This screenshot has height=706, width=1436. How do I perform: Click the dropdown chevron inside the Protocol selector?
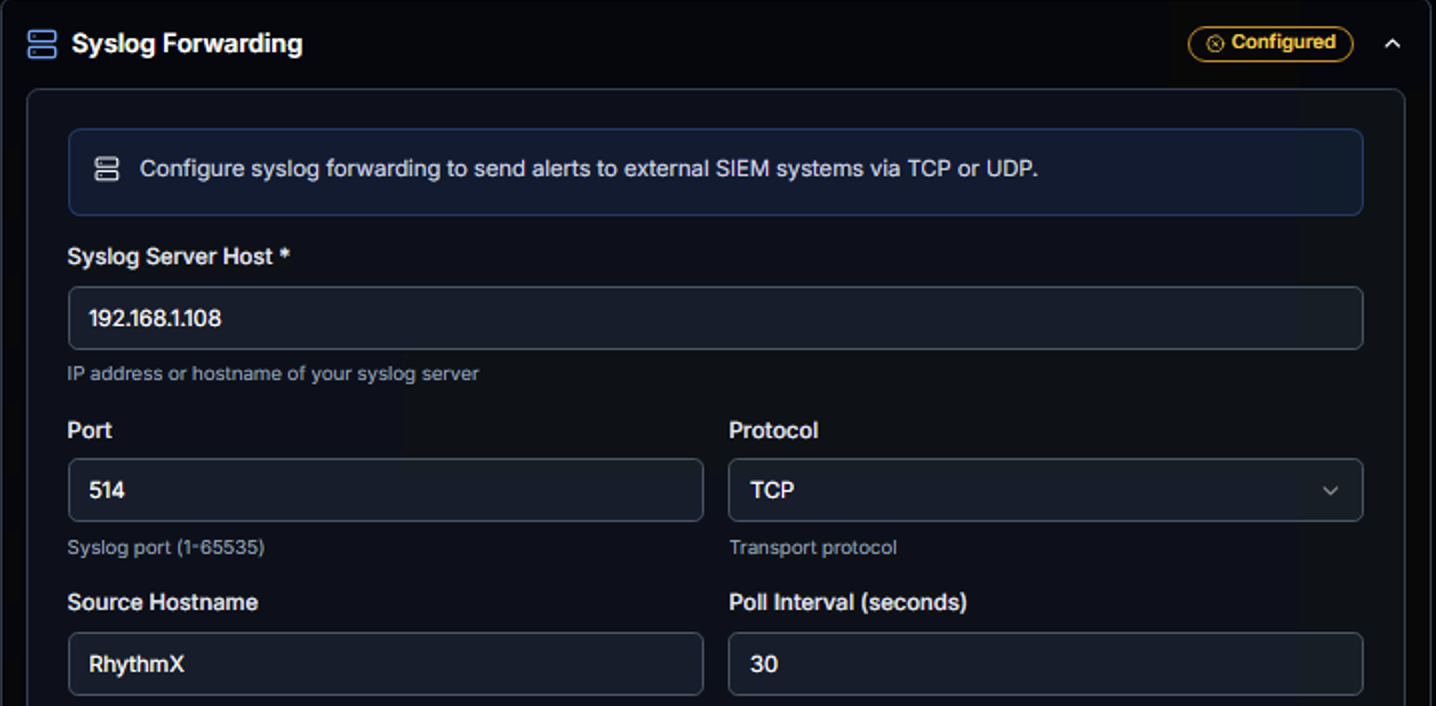(1331, 490)
